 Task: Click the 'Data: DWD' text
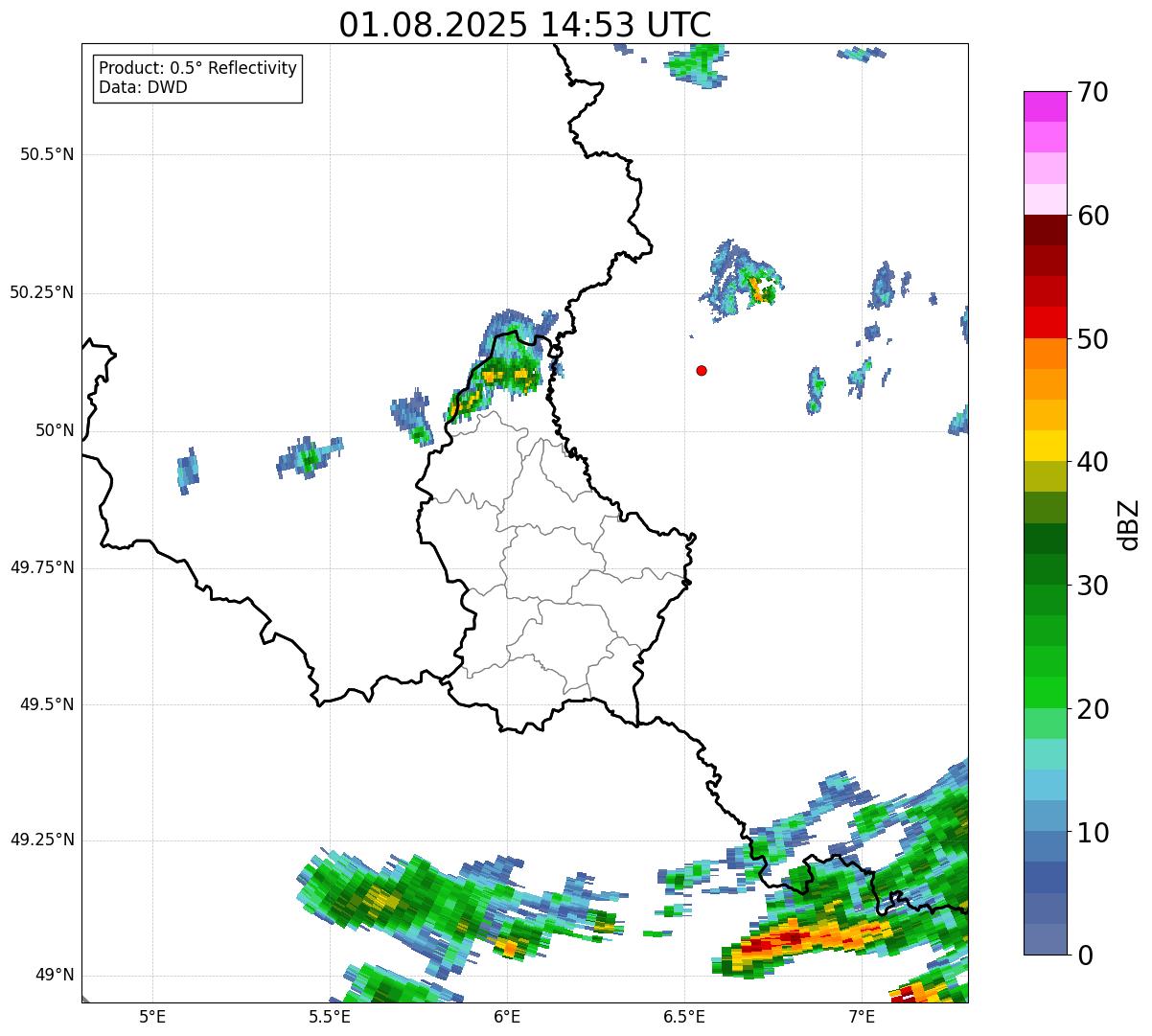click(144, 87)
